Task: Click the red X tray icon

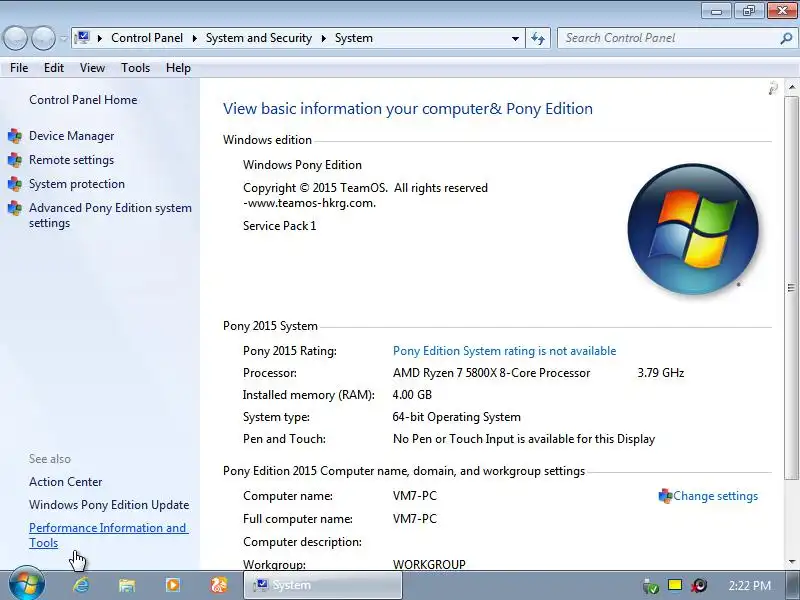Action: pyautogui.click(x=699, y=585)
